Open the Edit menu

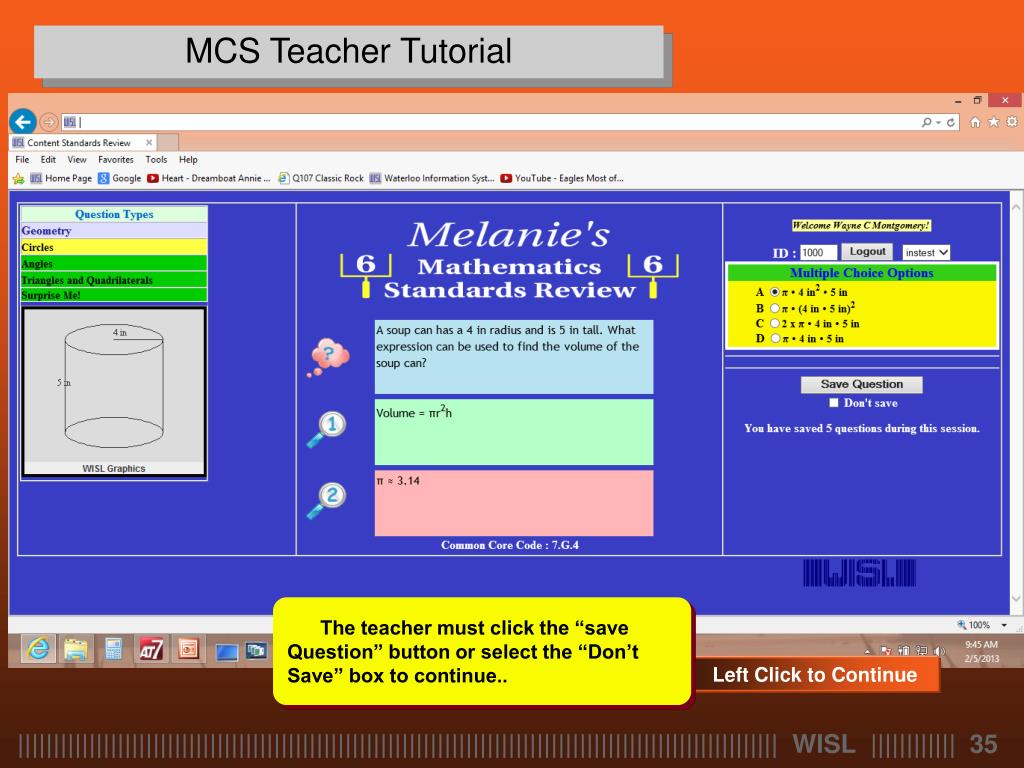(x=48, y=159)
